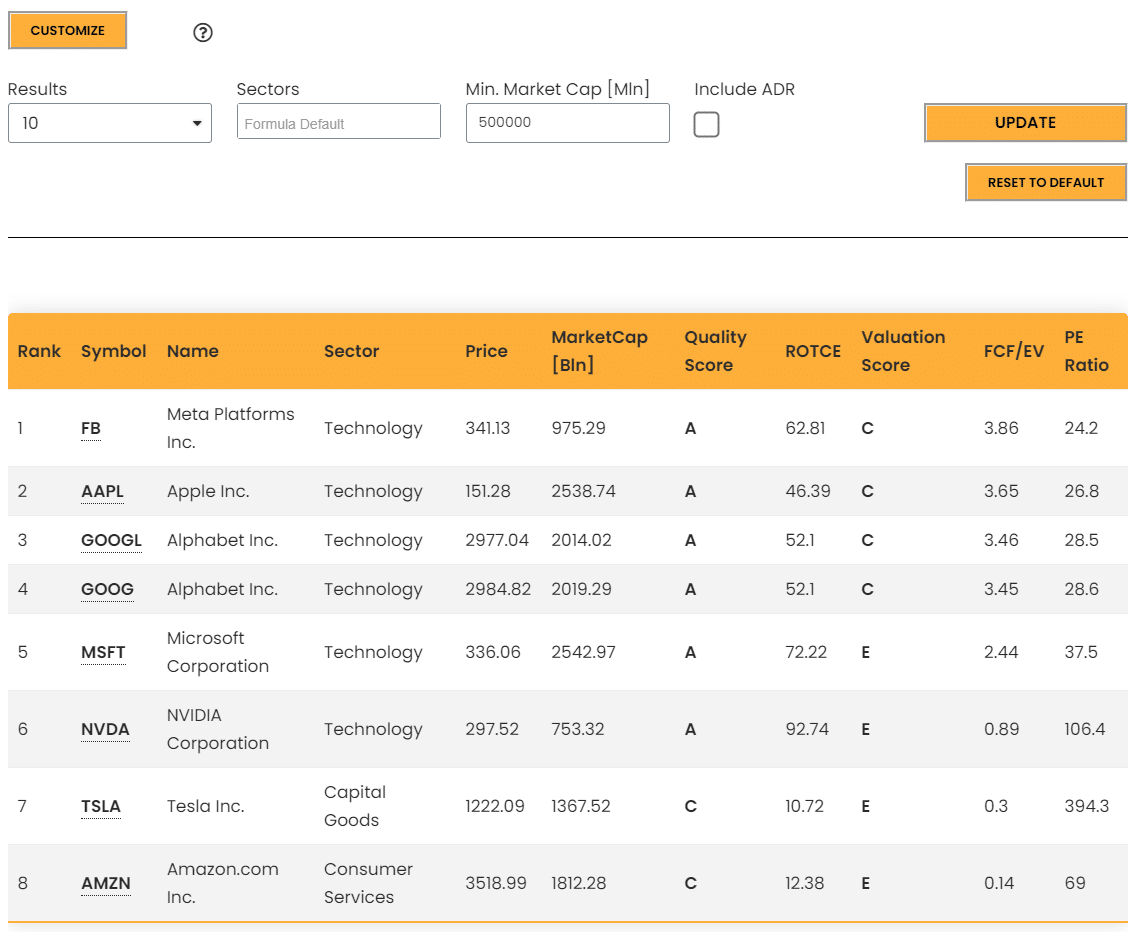This screenshot has height=932, width=1142.
Task: Click the Min. Market Cap input field
Action: pos(567,123)
